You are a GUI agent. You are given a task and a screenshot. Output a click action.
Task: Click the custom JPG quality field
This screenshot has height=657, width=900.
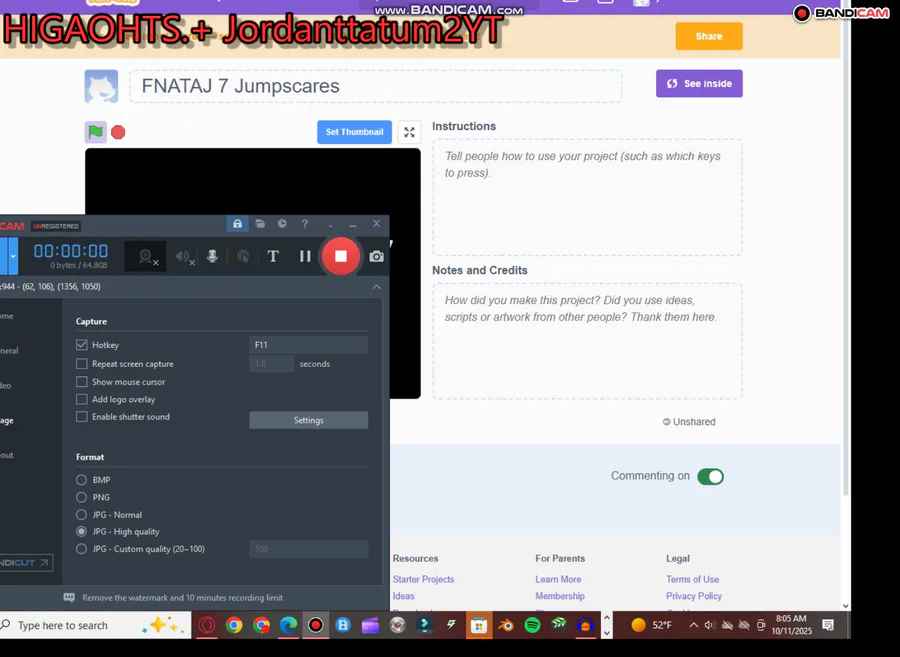308,549
